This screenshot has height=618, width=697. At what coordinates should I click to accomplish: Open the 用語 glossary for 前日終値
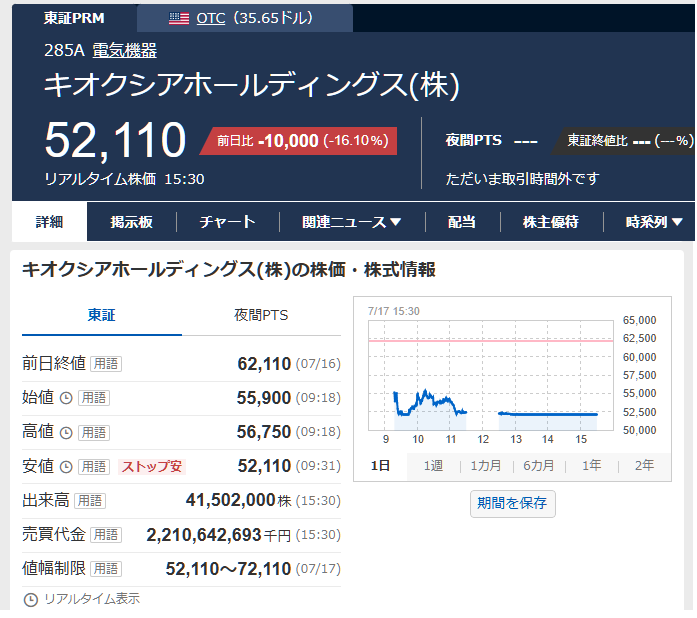point(106,364)
